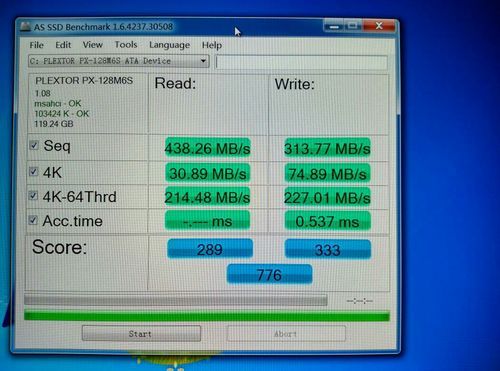Image resolution: width=500 pixels, height=371 pixels.
Task: Close the AS SSD Benchmark window
Action: (379, 26)
